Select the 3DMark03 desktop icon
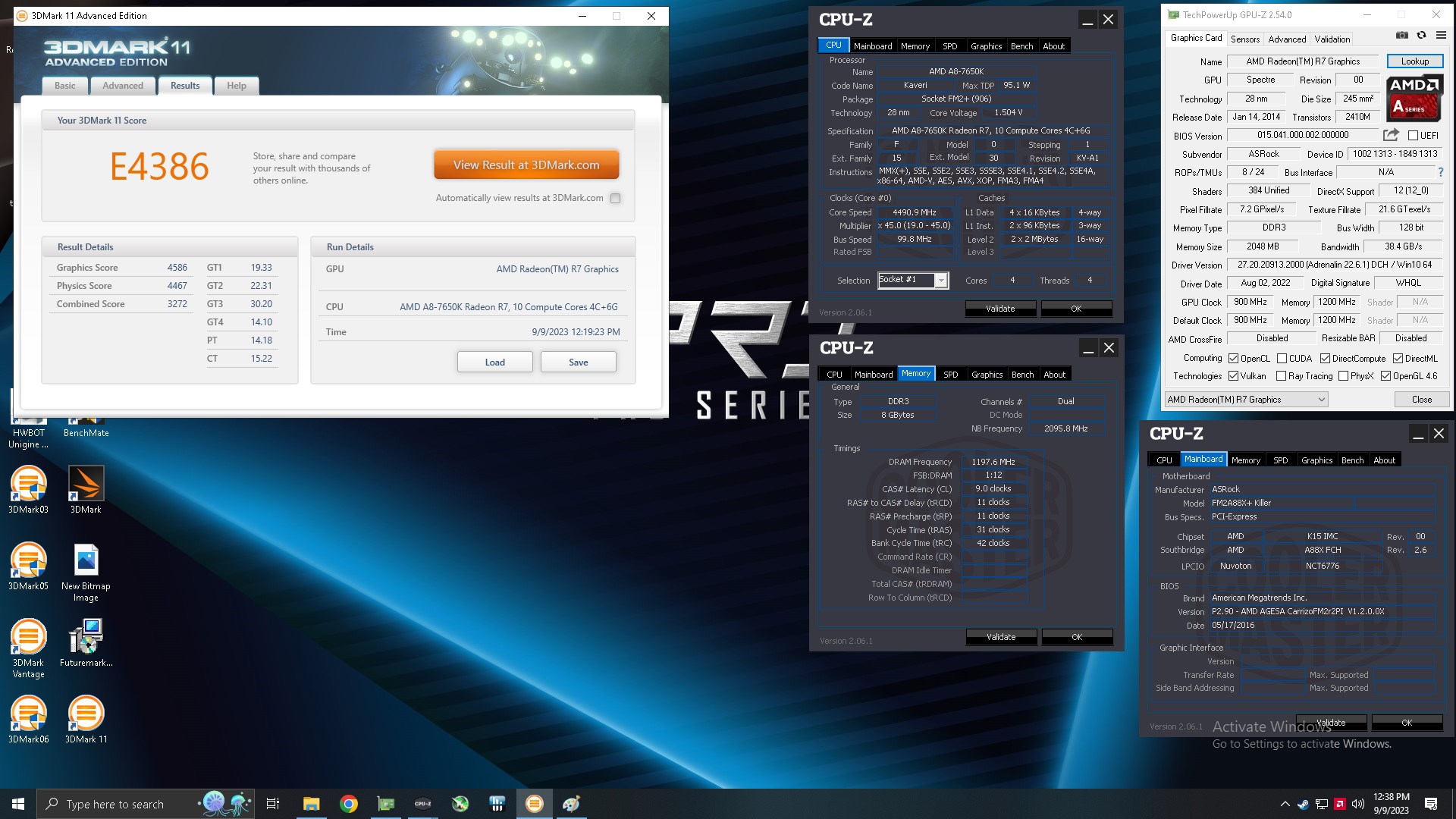Image resolution: width=1456 pixels, height=819 pixels. pos(29,490)
